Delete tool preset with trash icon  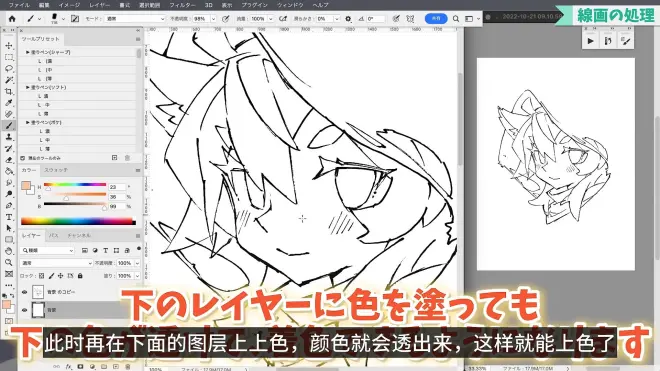pyautogui.click(x=127, y=157)
